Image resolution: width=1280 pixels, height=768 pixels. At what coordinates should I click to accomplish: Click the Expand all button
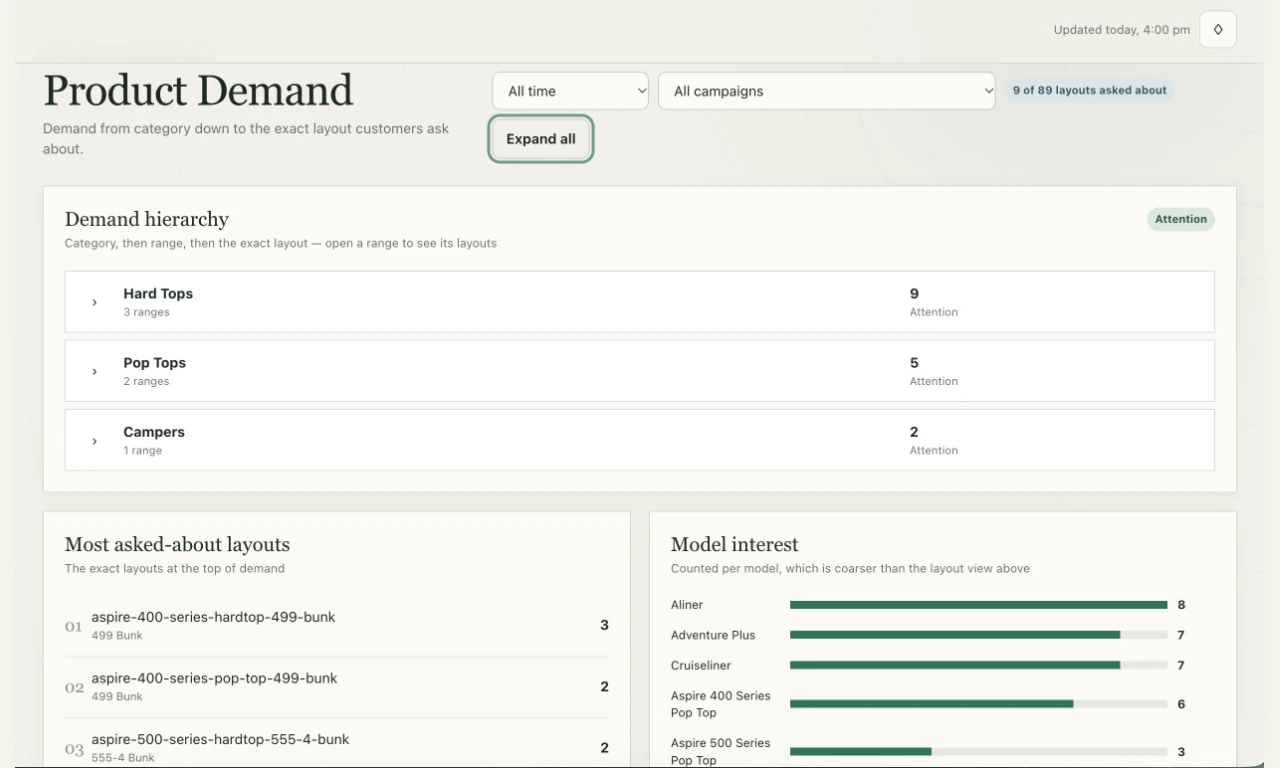[x=541, y=139]
